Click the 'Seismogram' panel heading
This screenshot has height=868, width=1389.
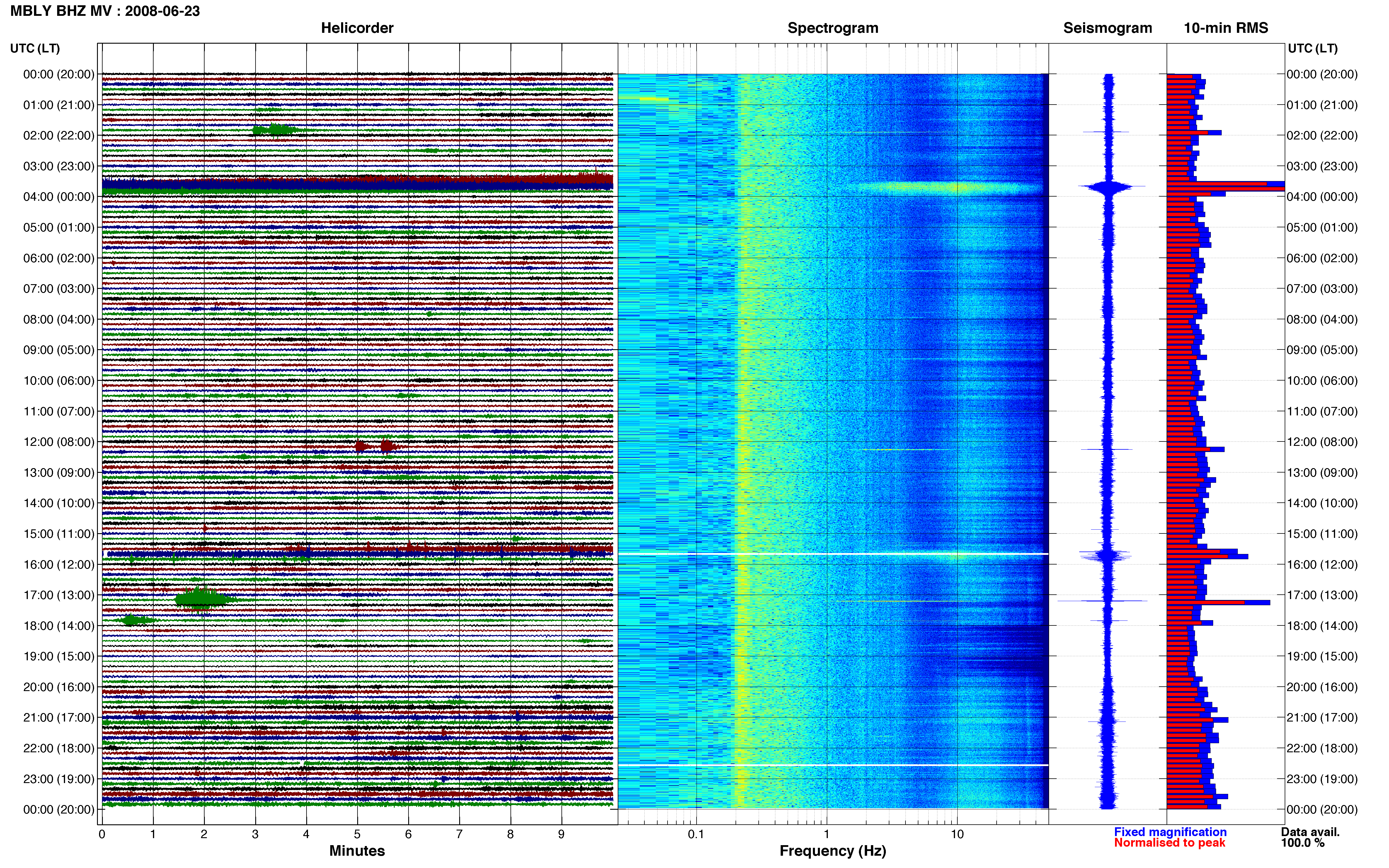(x=1108, y=28)
